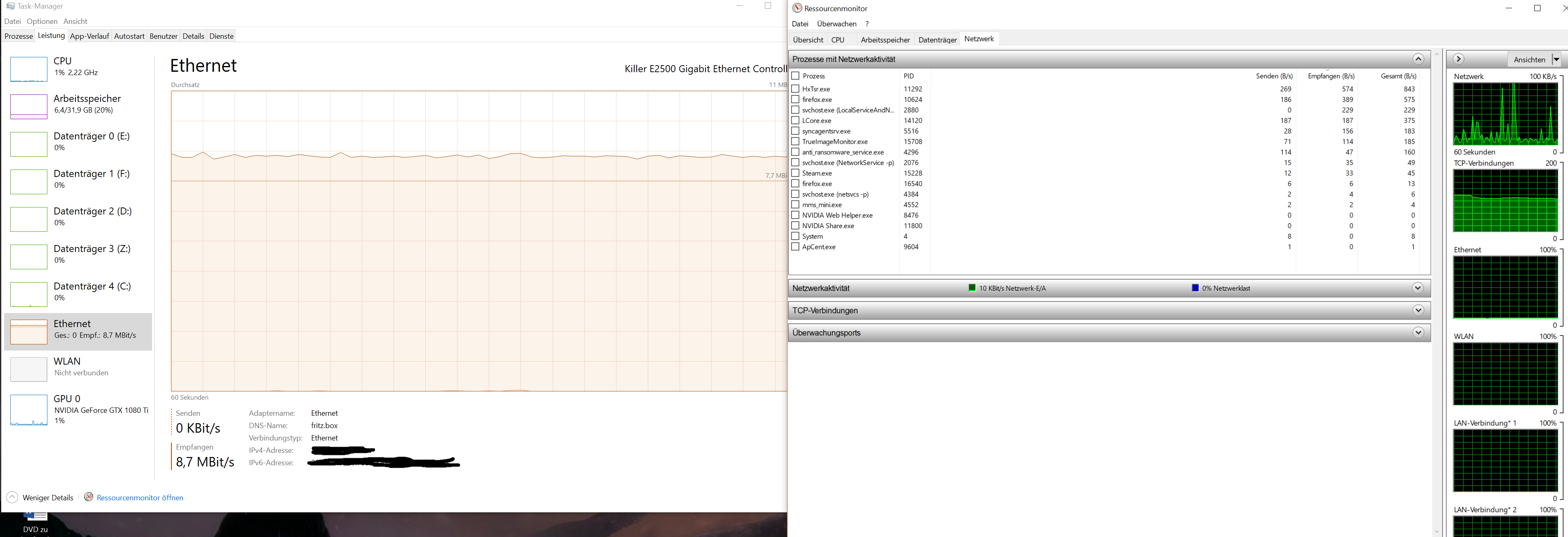This screenshot has width=1568, height=537.
Task: Click the Netzwerk 100 KB/s graph
Action: click(x=1505, y=114)
